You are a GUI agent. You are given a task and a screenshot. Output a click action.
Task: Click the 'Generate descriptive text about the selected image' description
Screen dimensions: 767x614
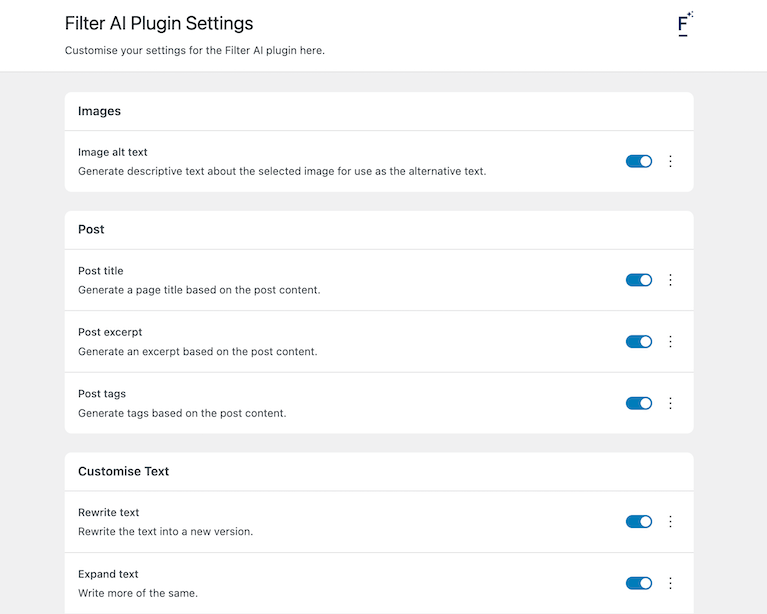282,171
